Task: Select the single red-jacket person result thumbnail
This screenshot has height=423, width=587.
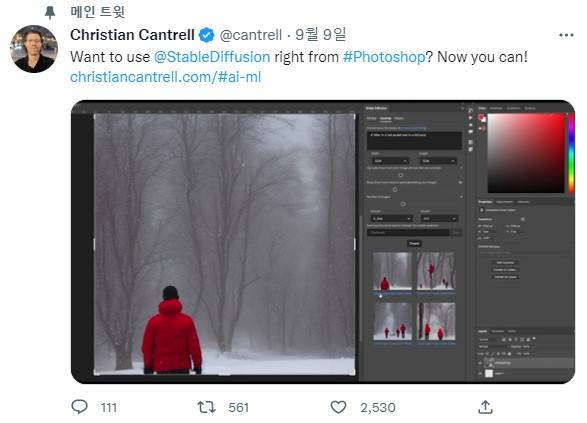Action: coord(392,271)
